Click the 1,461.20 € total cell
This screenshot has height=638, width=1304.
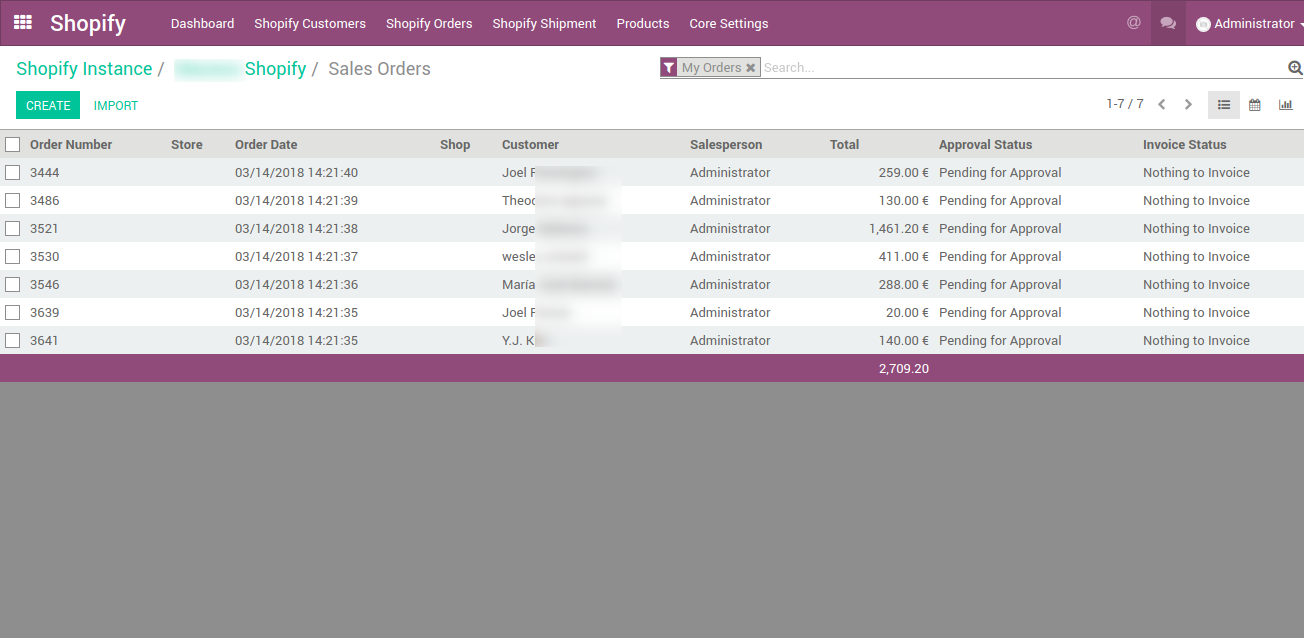[899, 229]
